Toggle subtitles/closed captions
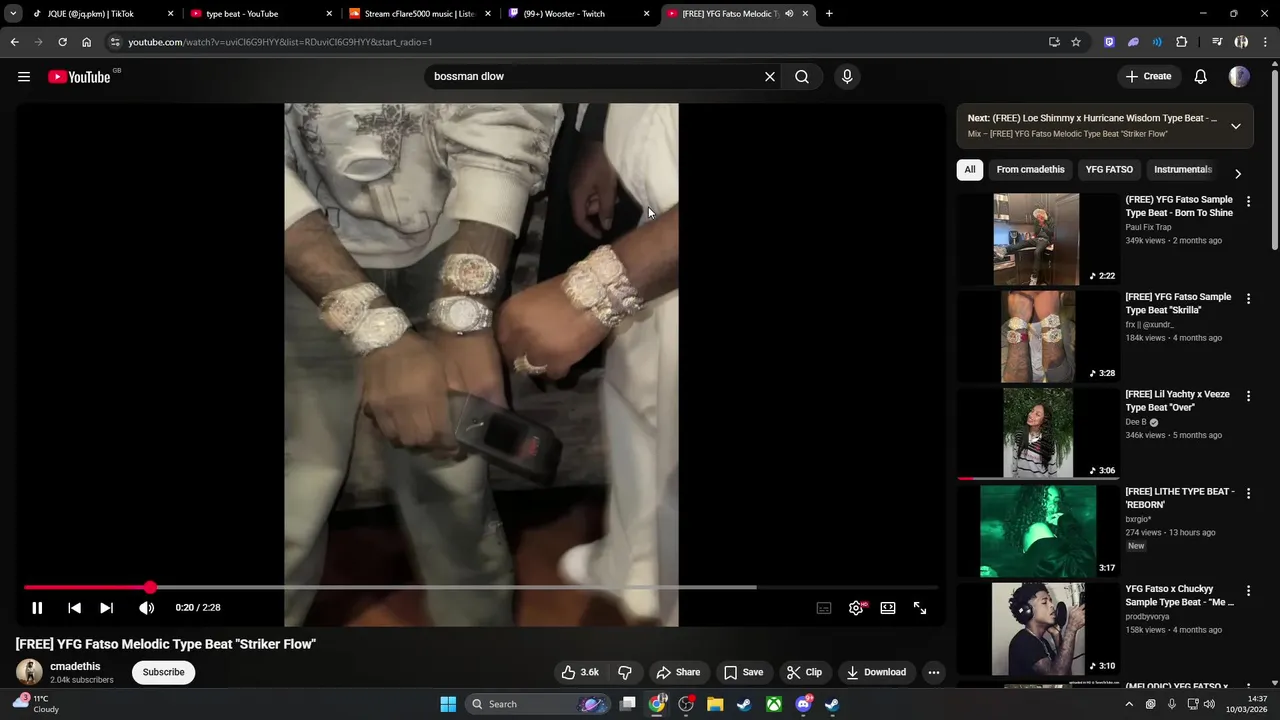This screenshot has width=1280, height=720. click(824, 608)
